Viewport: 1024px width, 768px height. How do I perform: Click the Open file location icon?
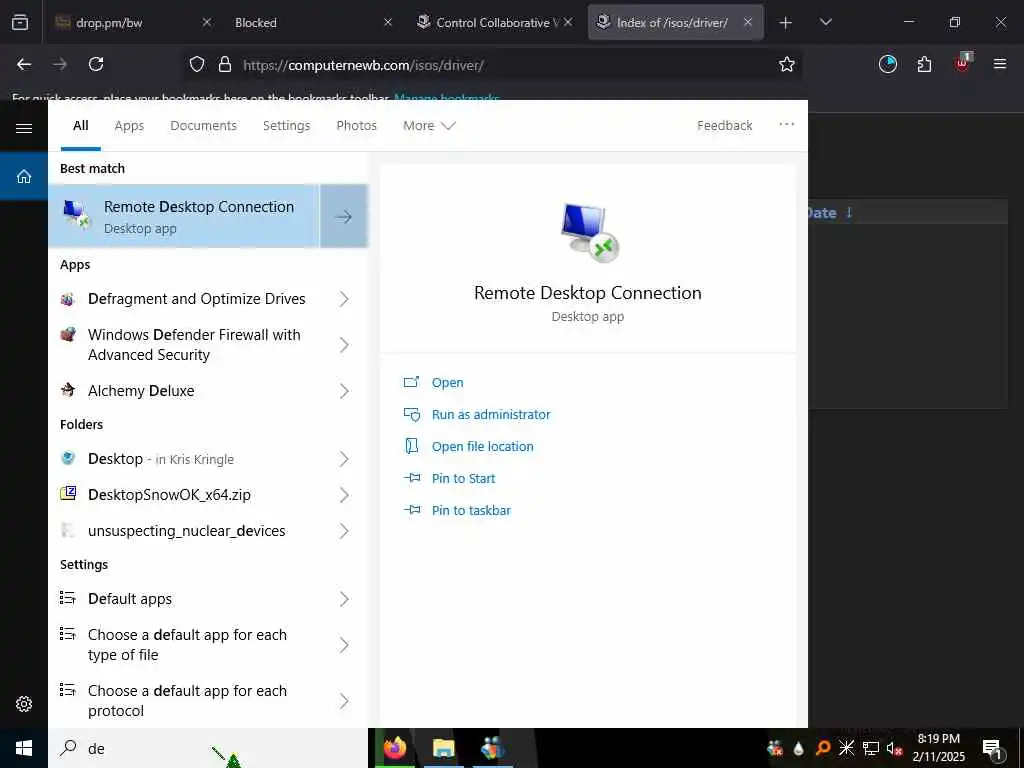tap(411, 446)
